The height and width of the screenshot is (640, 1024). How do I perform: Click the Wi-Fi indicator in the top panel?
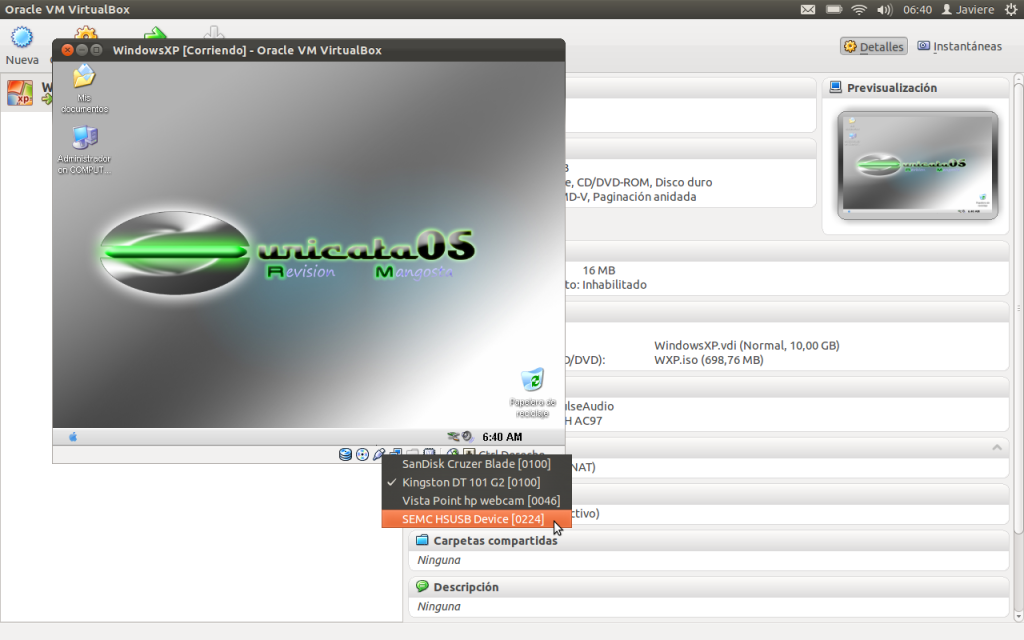858,10
